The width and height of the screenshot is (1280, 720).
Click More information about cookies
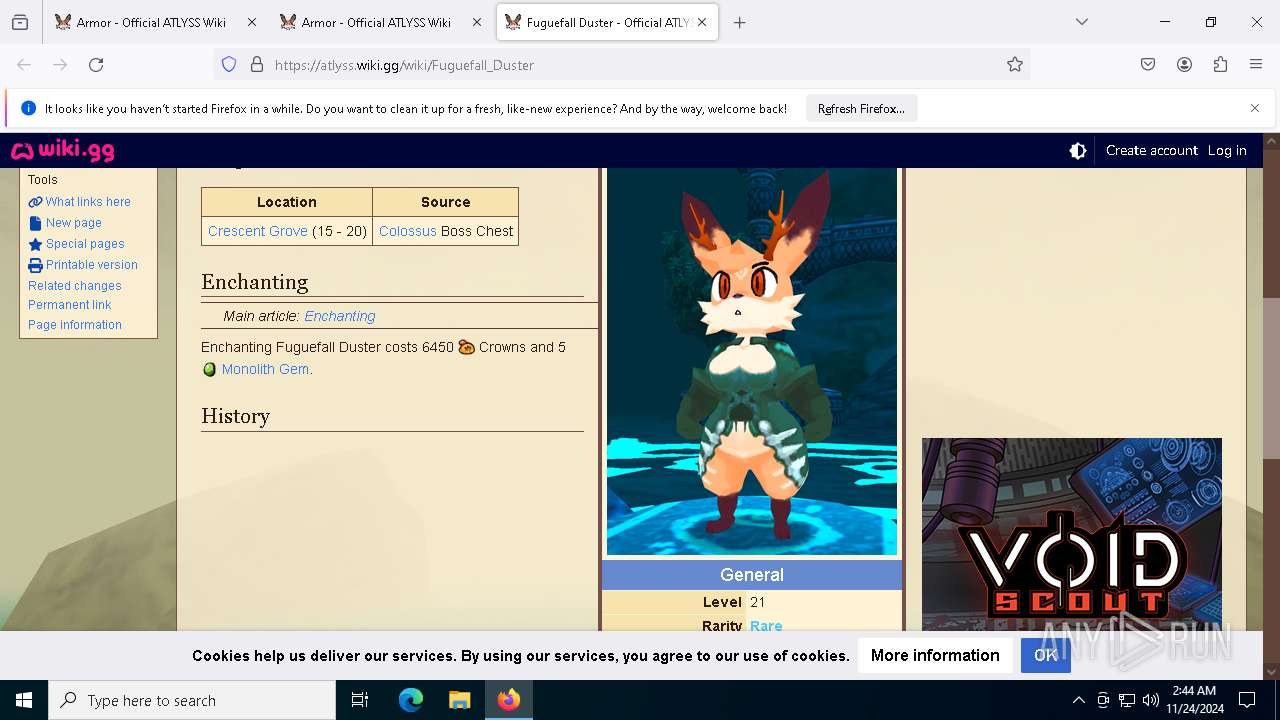pyautogui.click(x=935, y=655)
